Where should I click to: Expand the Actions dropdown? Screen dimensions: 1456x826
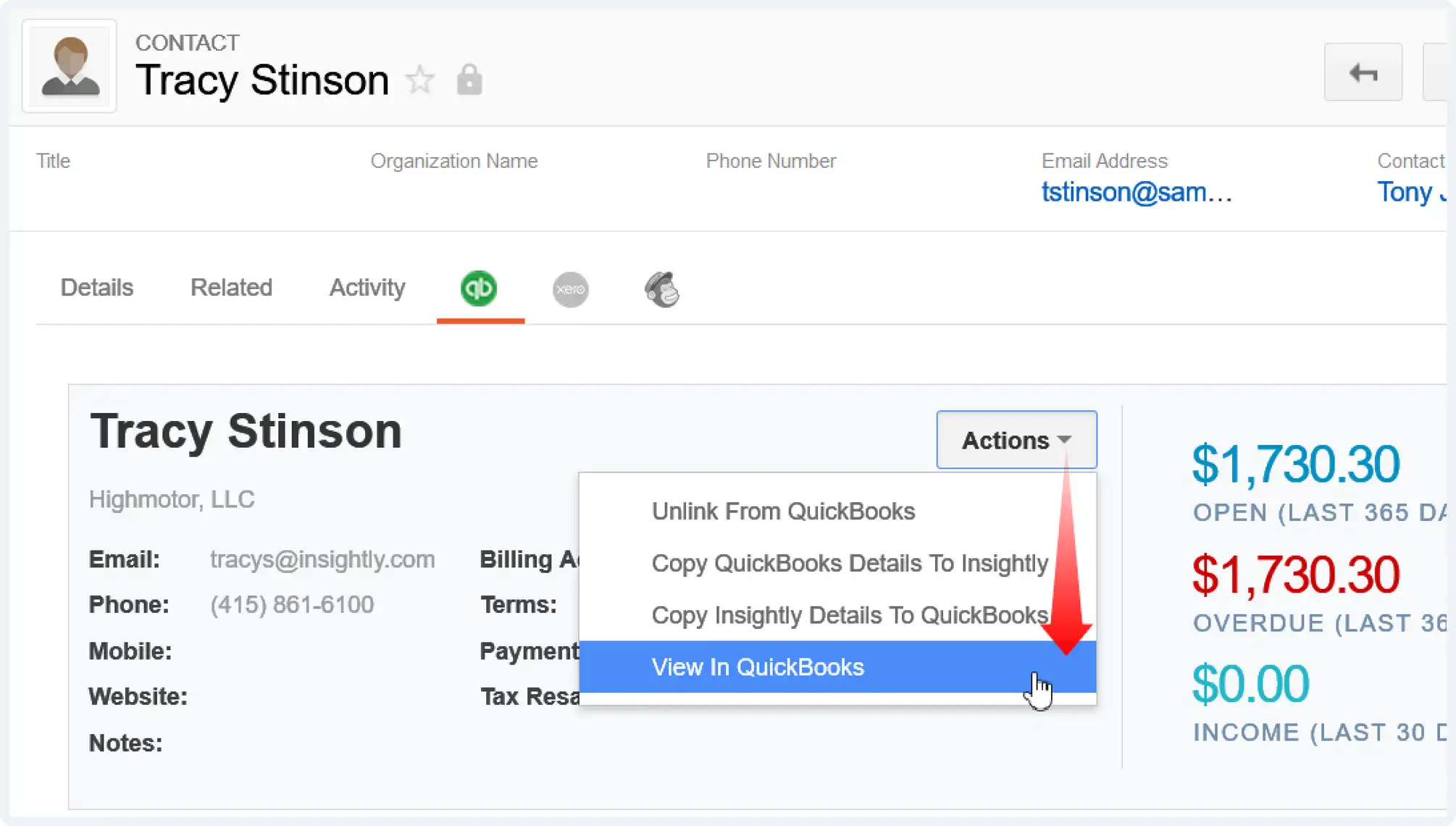pos(1016,440)
